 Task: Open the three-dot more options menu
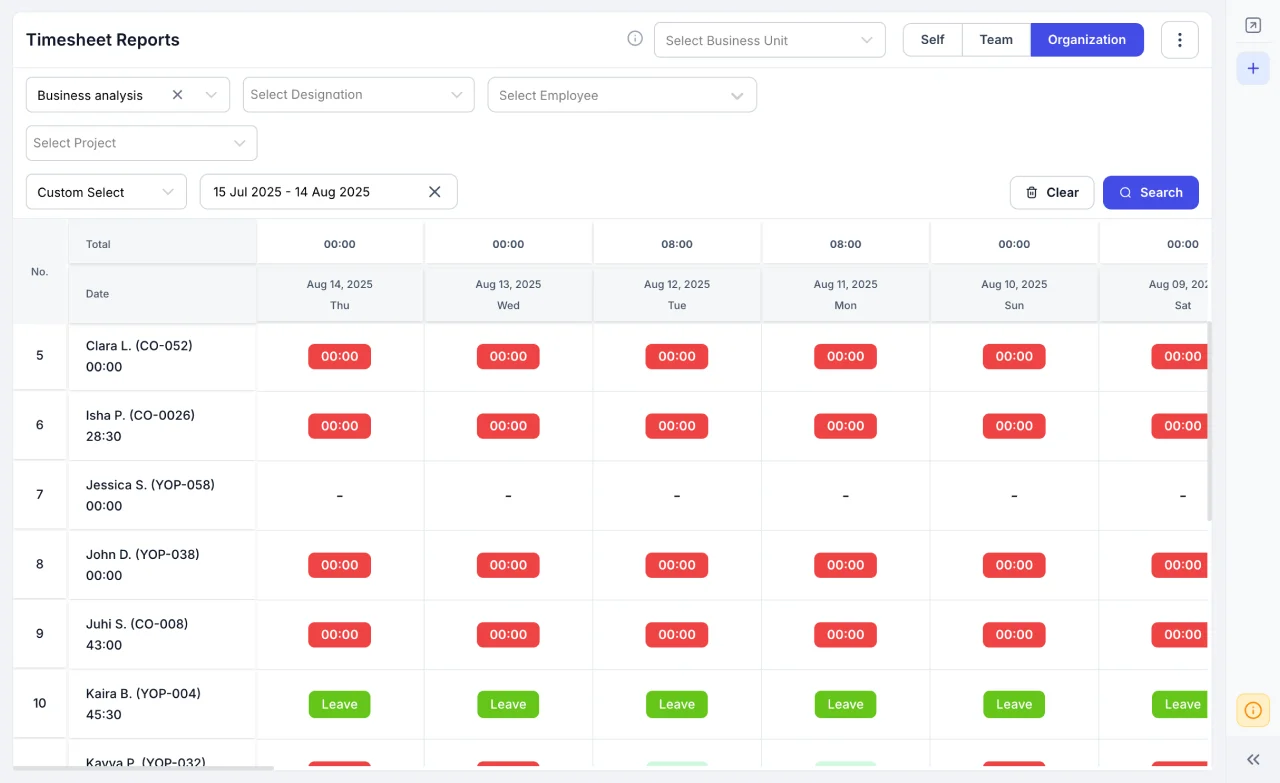pyautogui.click(x=1180, y=40)
